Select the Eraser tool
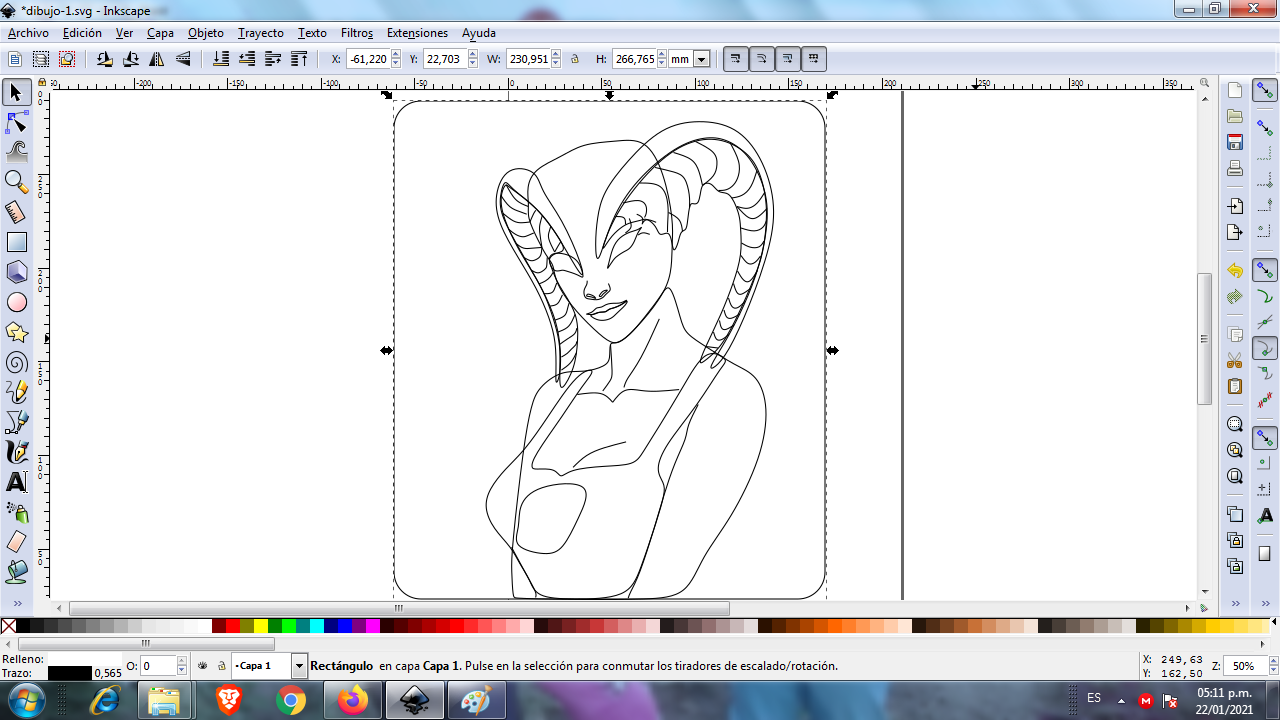1280x720 pixels. coord(16,542)
